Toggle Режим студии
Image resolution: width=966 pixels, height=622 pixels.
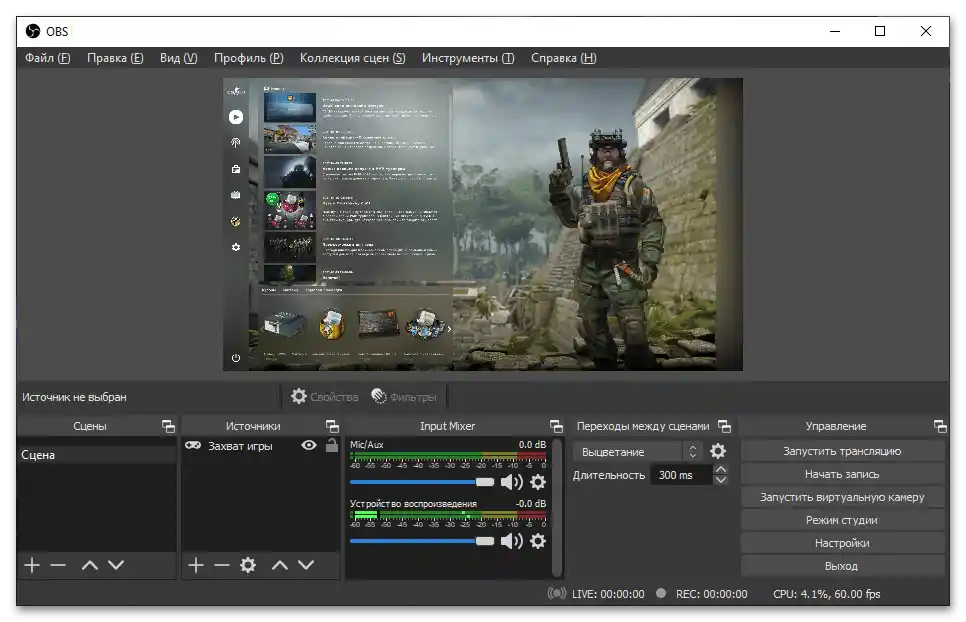tap(842, 520)
